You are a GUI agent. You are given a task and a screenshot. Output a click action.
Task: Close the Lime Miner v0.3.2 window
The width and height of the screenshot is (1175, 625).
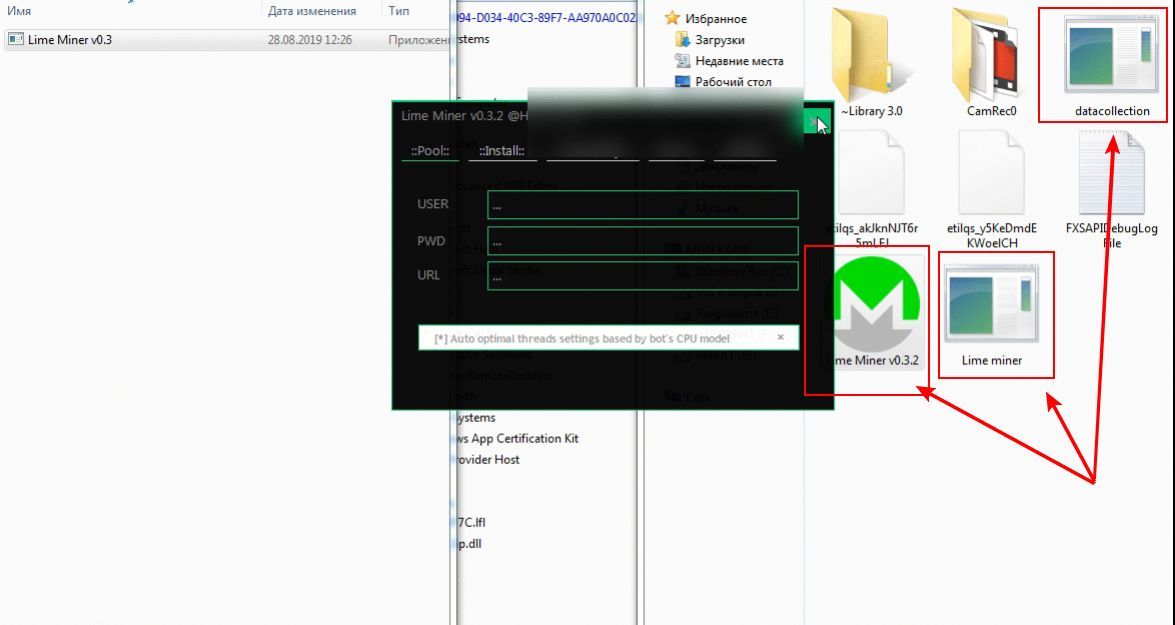tap(816, 121)
